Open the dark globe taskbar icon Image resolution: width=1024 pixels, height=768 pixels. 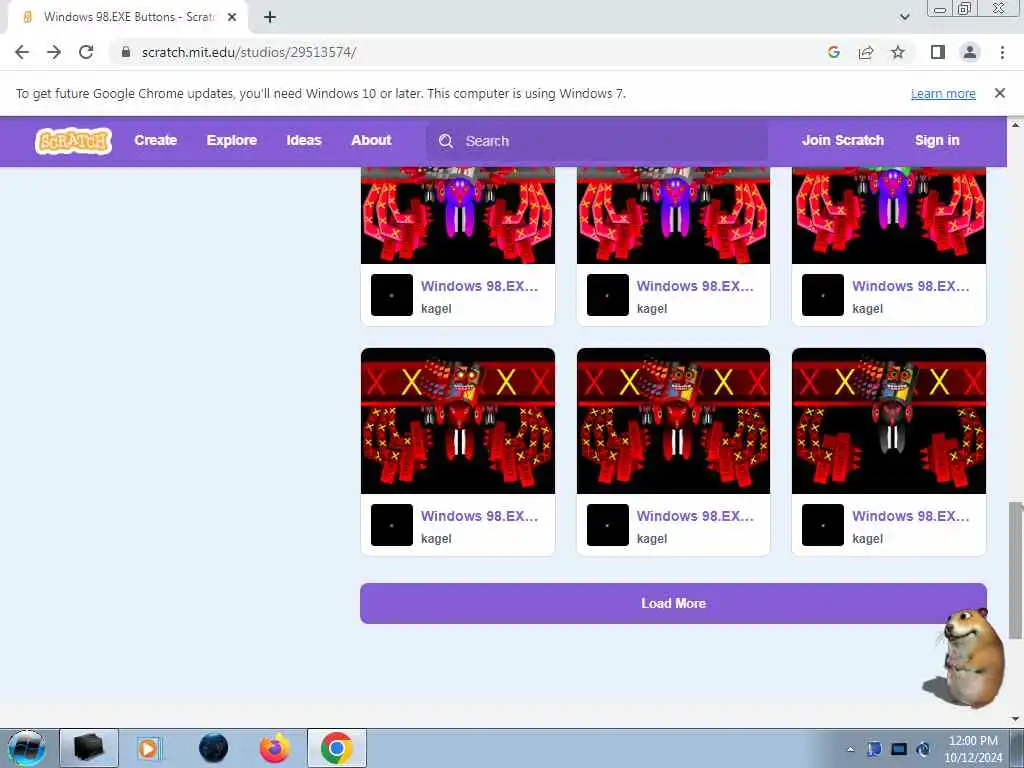(214, 748)
